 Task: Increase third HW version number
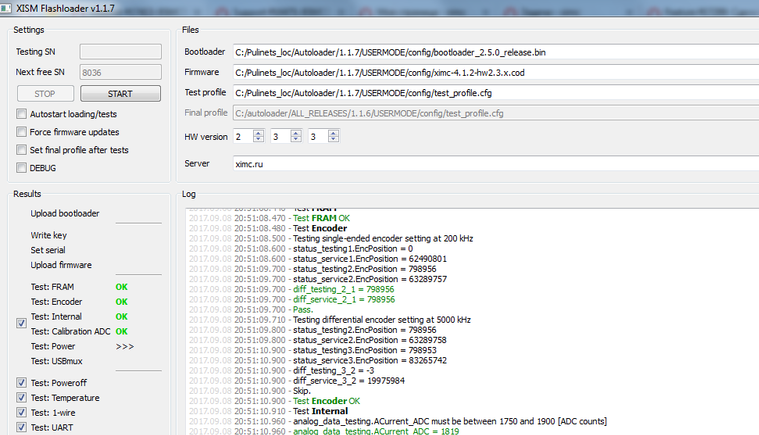tap(334, 133)
